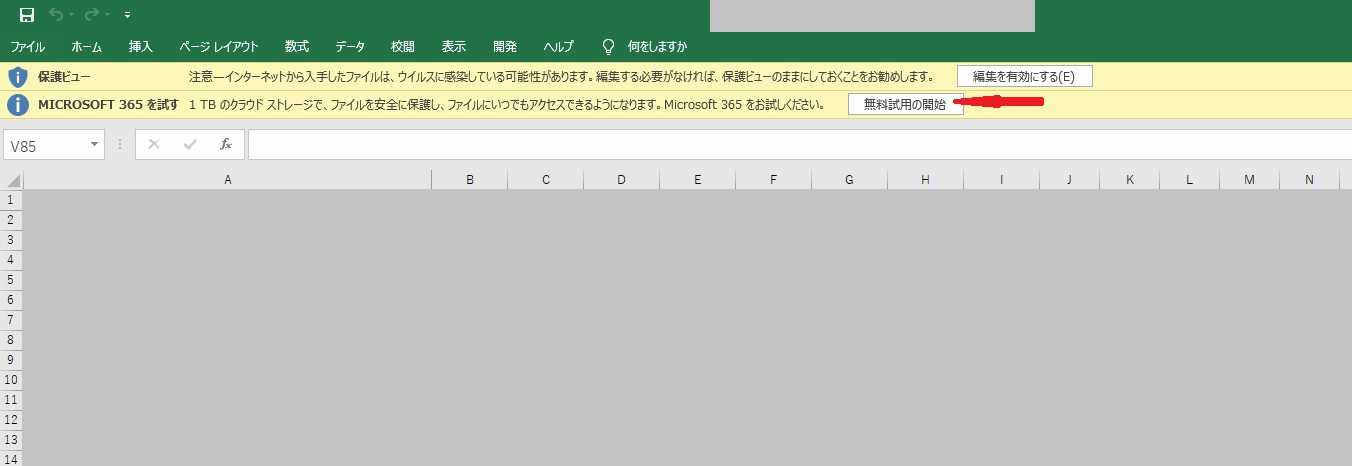Click 無料試用の開始 button
This screenshot has width=1352, height=466.
[905, 104]
